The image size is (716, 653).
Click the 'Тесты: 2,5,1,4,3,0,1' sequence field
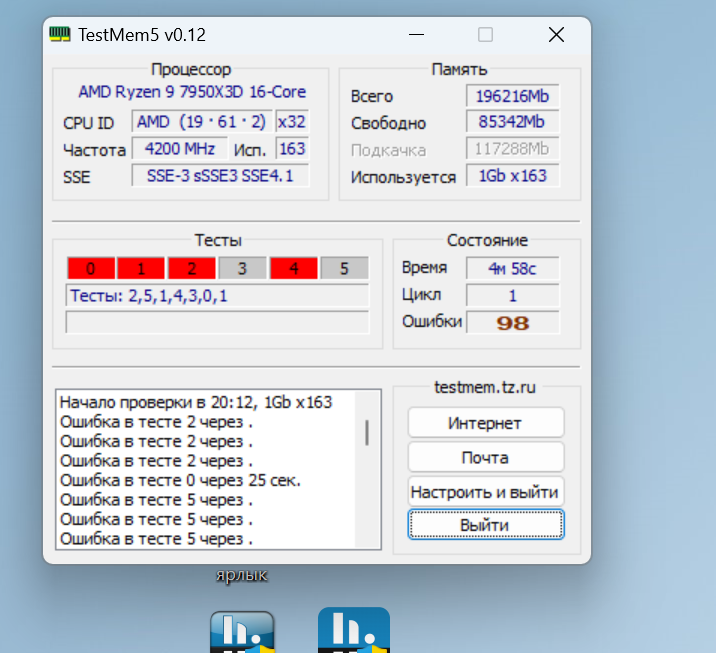pos(217,295)
